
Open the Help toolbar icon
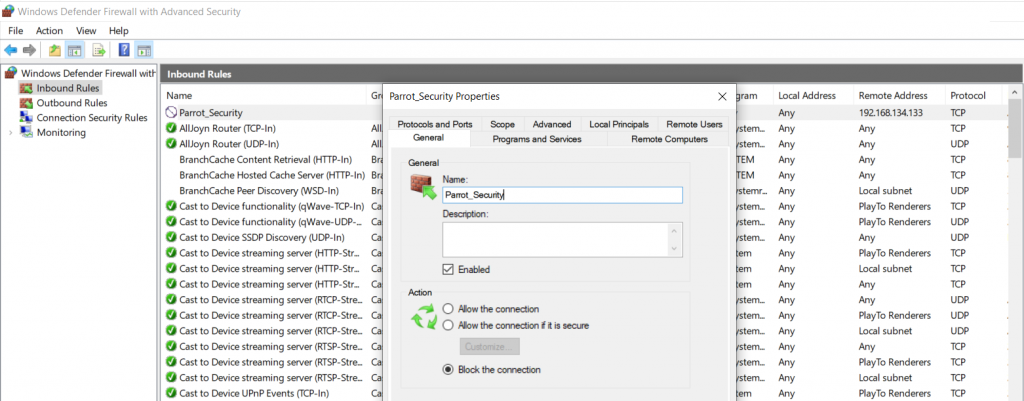pos(123,50)
